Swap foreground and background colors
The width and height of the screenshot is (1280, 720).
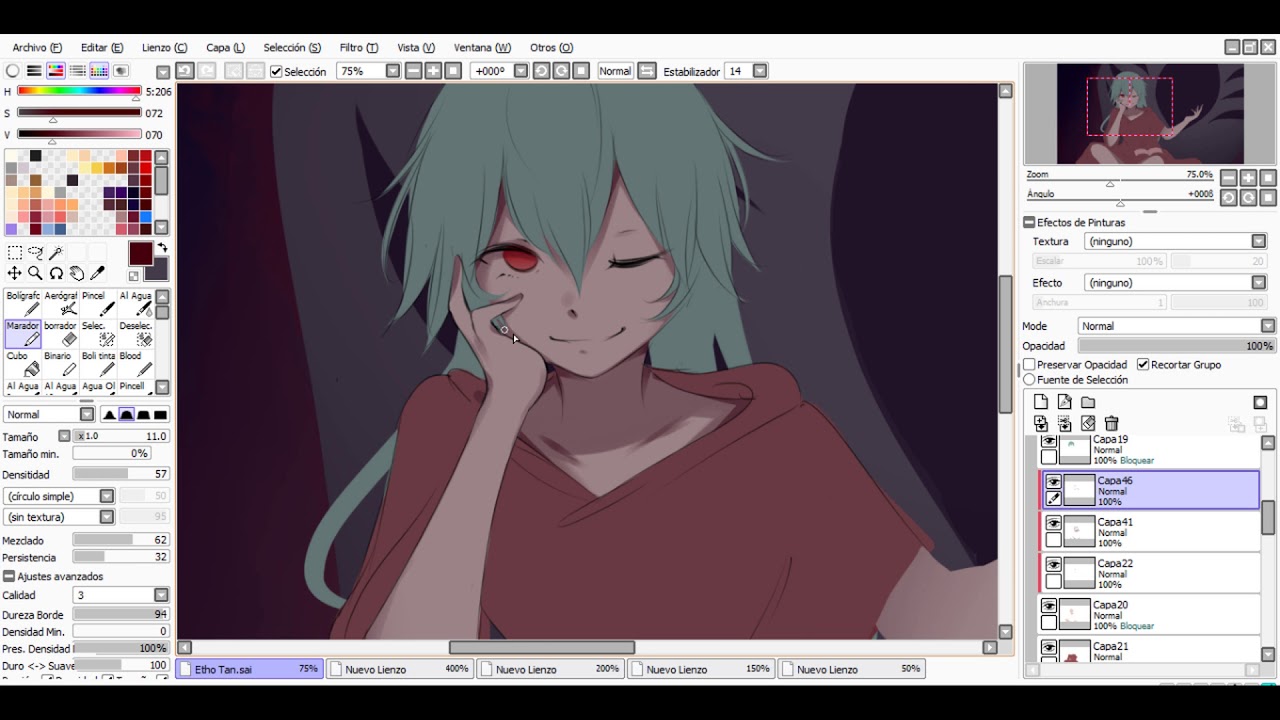pos(162,248)
